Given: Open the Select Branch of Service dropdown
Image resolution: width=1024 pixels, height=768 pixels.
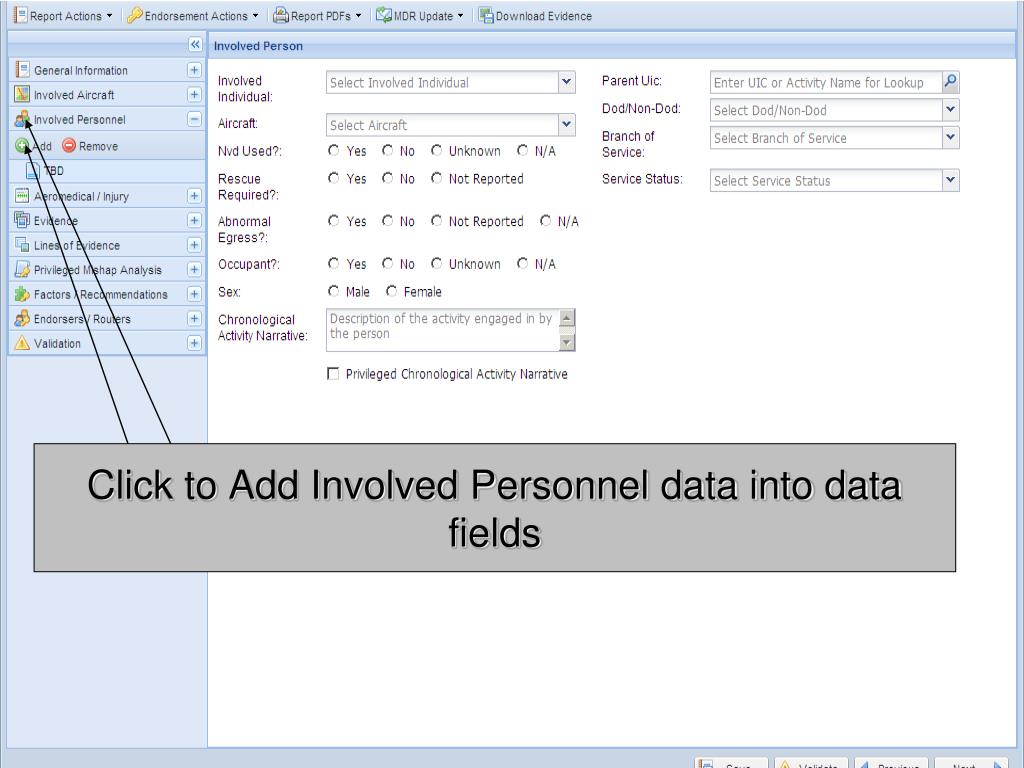Looking at the screenshot, I should (951, 137).
